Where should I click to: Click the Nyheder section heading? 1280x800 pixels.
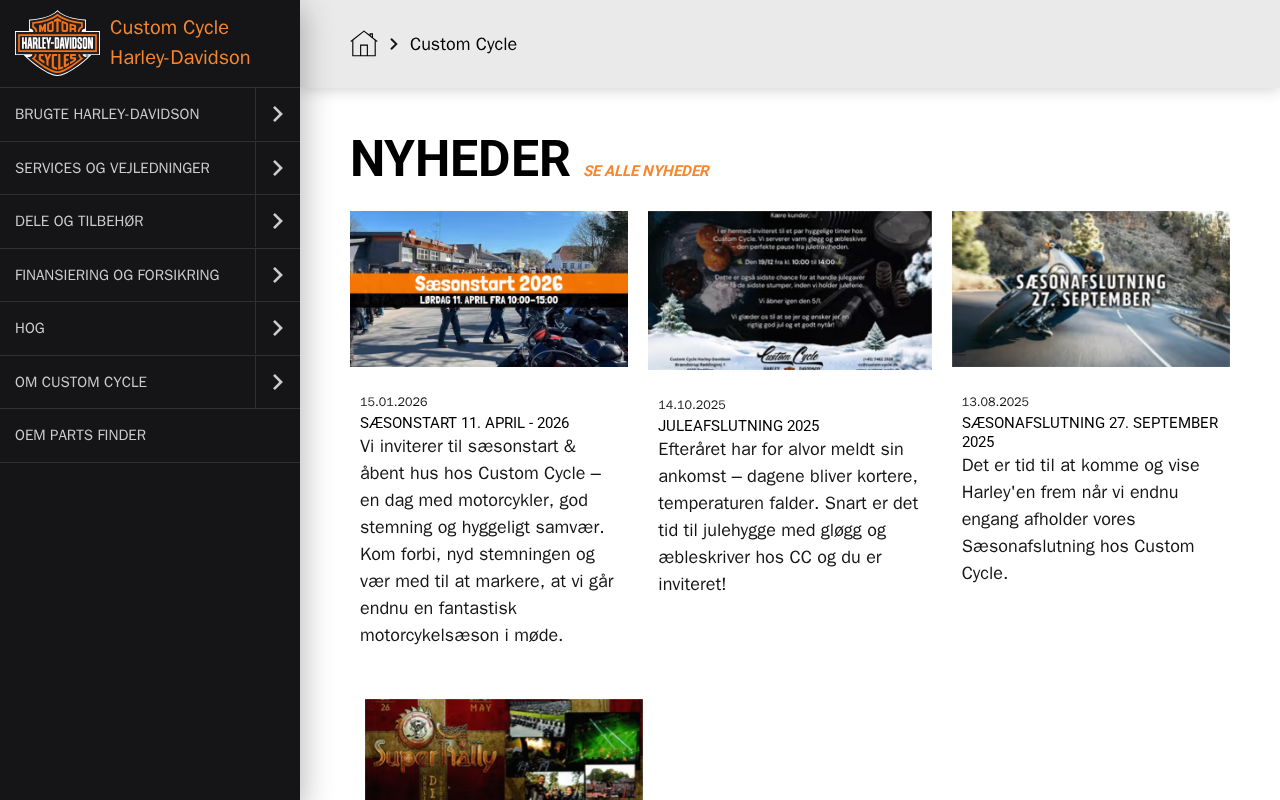click(460, 159)
